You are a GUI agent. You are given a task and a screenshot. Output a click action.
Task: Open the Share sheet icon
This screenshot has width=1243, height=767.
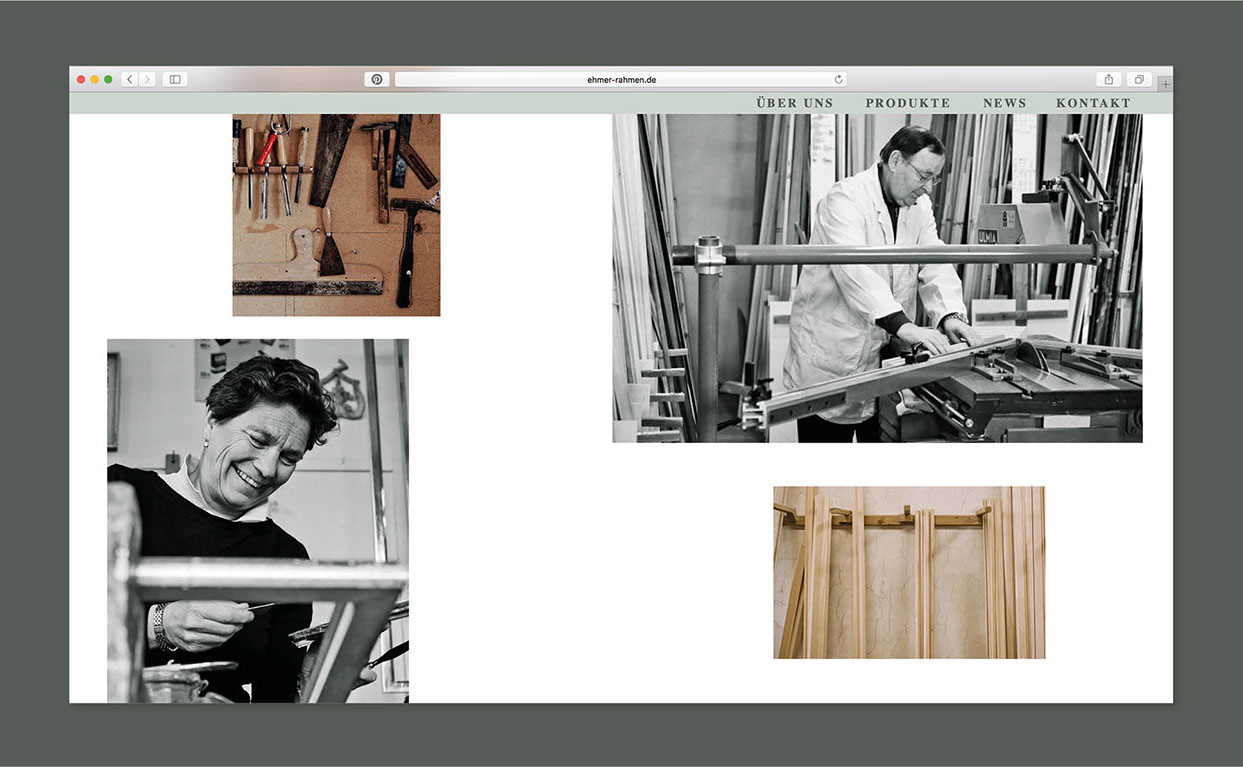[1108, 79]
